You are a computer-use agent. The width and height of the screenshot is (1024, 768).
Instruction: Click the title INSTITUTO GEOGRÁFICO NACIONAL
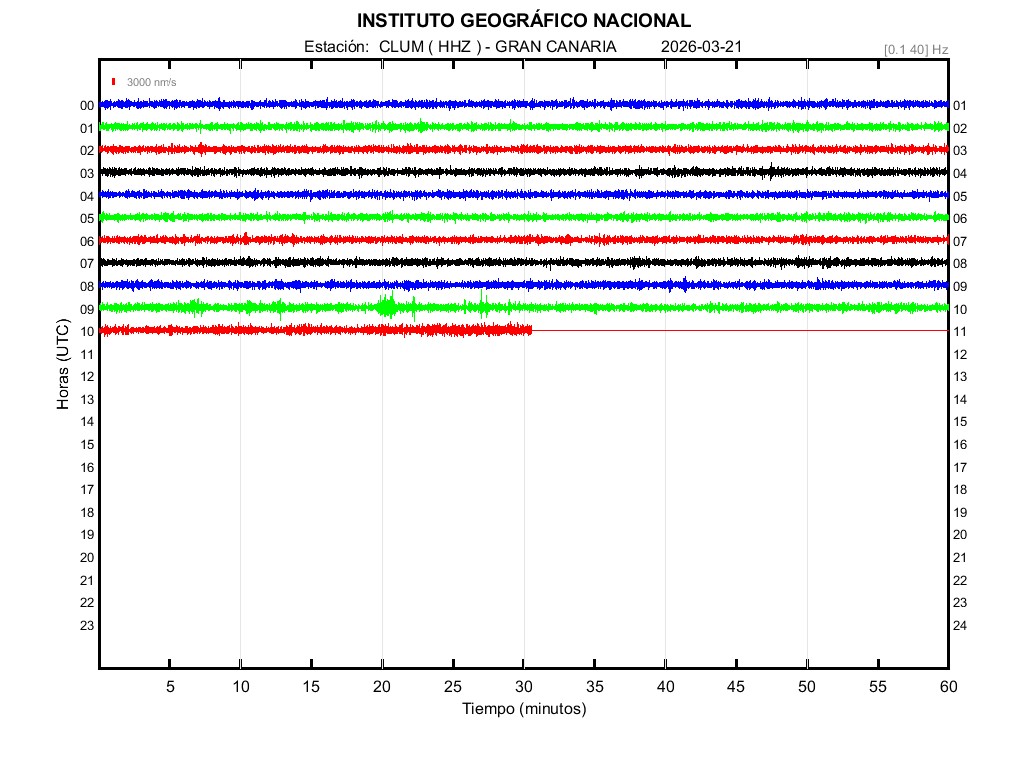[523, 20]
